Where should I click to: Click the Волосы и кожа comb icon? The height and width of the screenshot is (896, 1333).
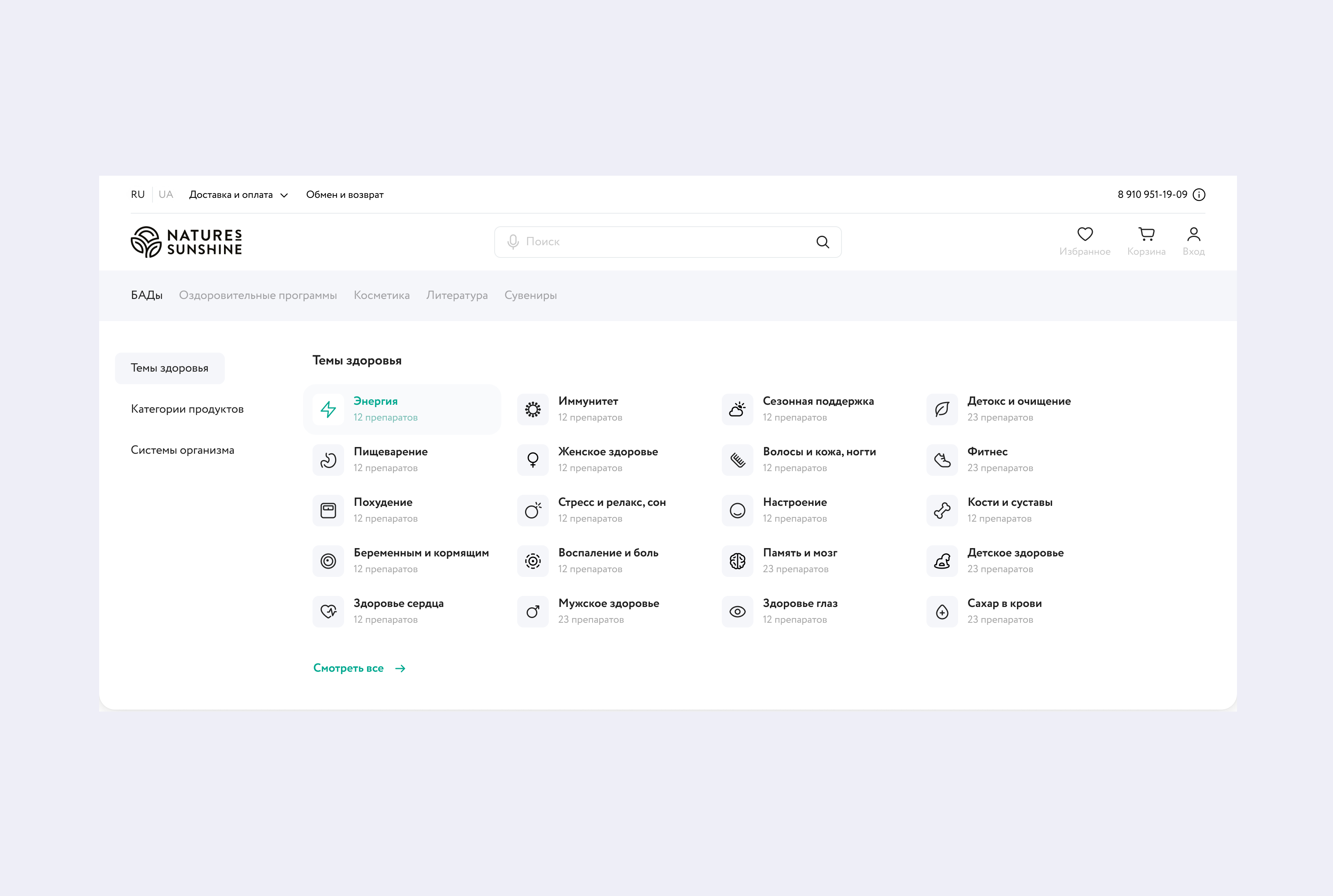click(x=737, y=460)
